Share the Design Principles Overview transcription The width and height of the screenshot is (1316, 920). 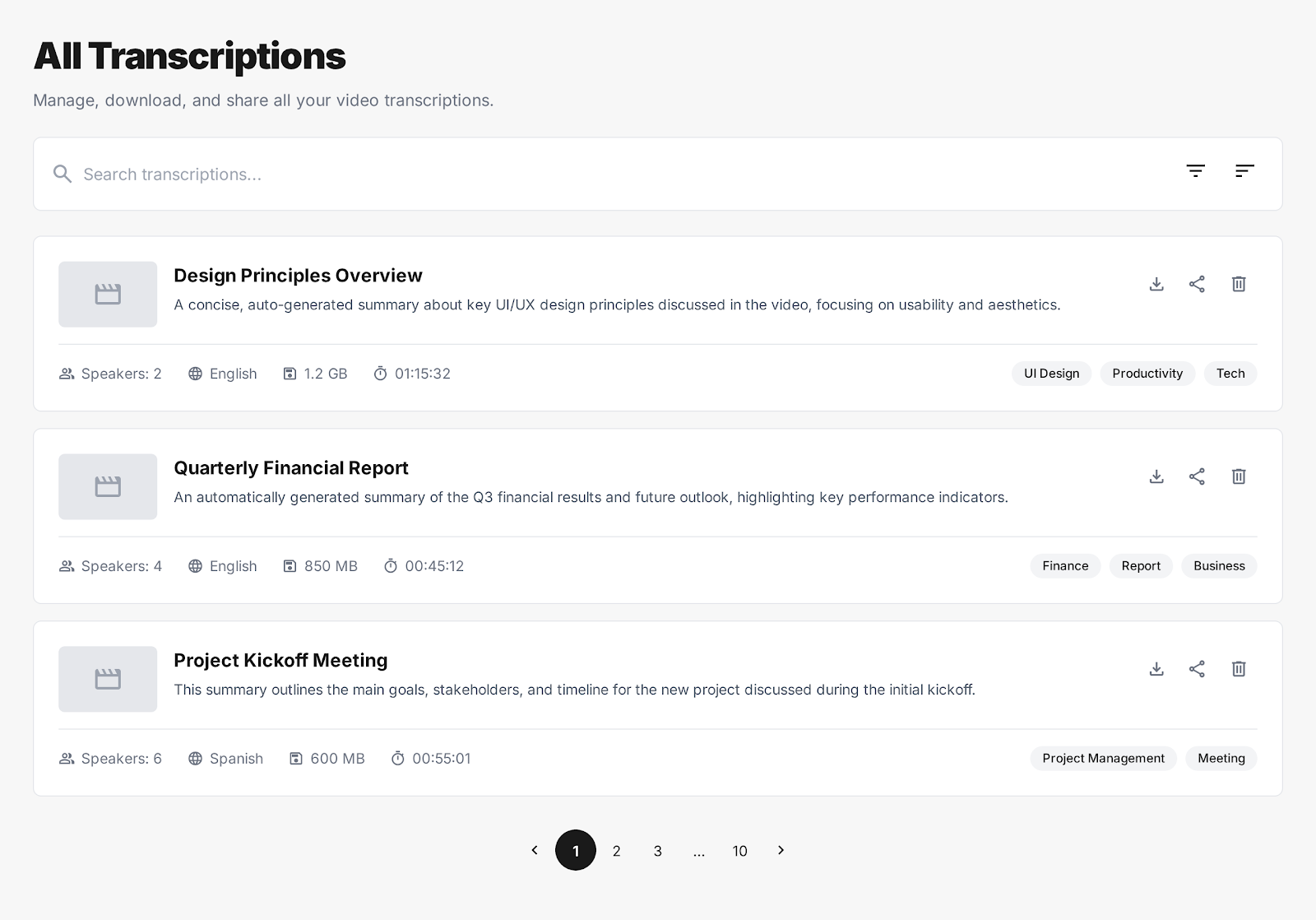tap(1198, 284)
